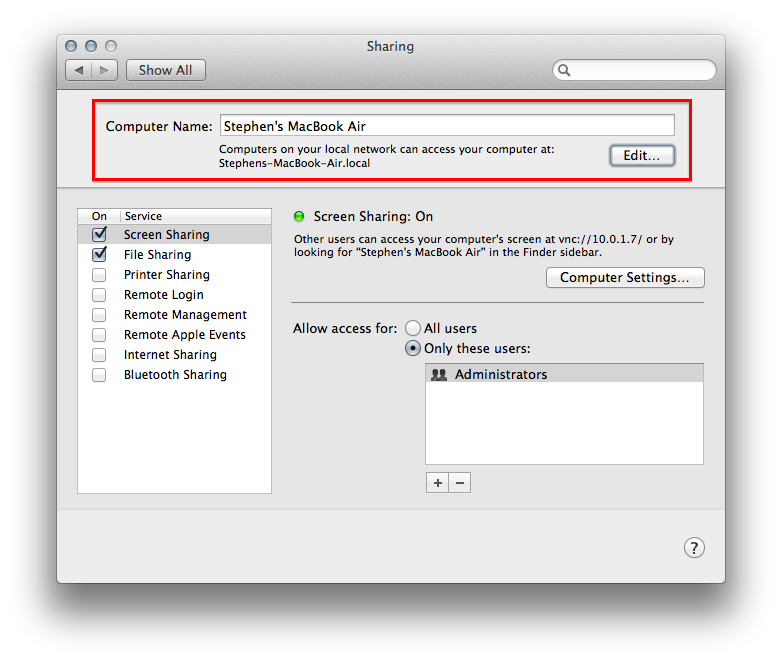Enable the Remote Apple Events checkbox

pos(99,335)
